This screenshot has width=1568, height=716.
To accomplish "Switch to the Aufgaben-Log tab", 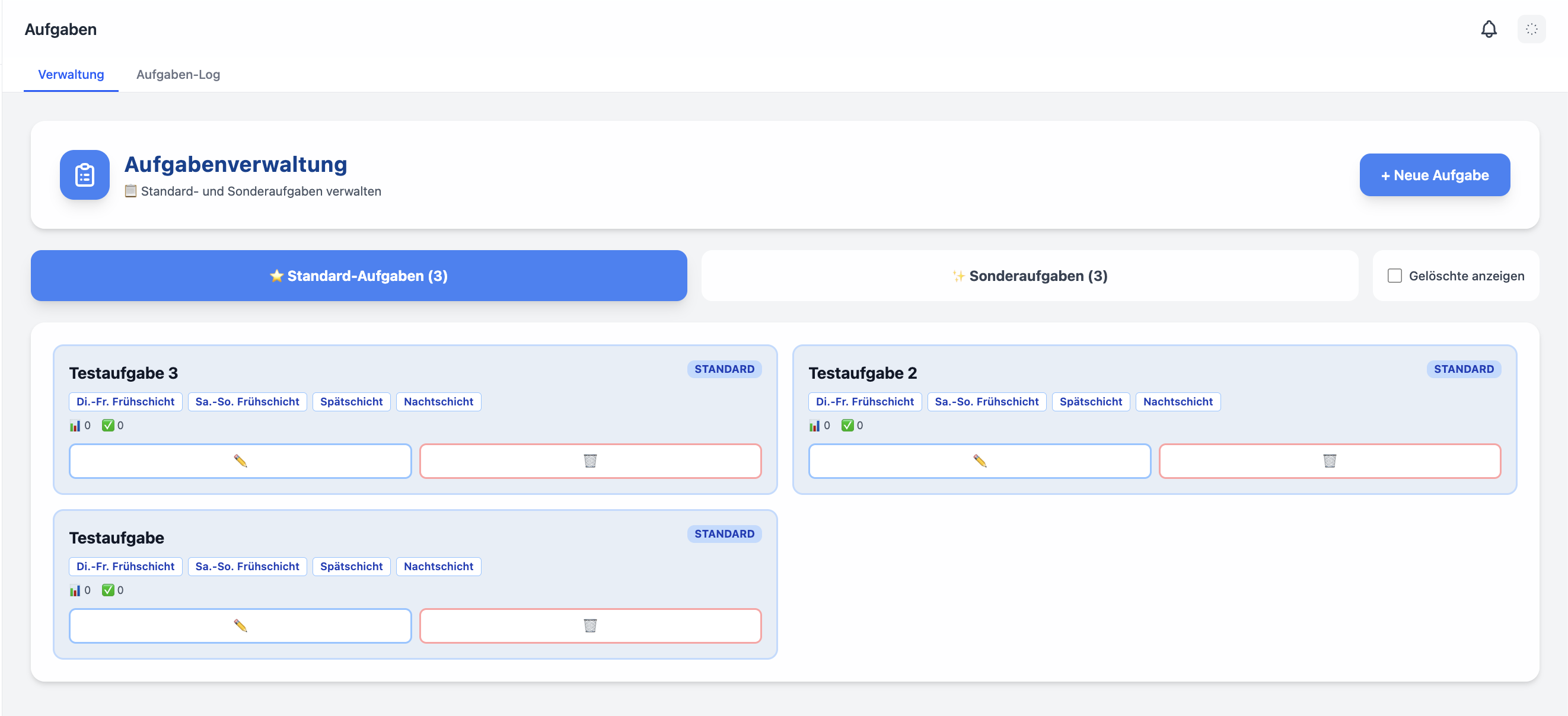I will pos(178,74).
